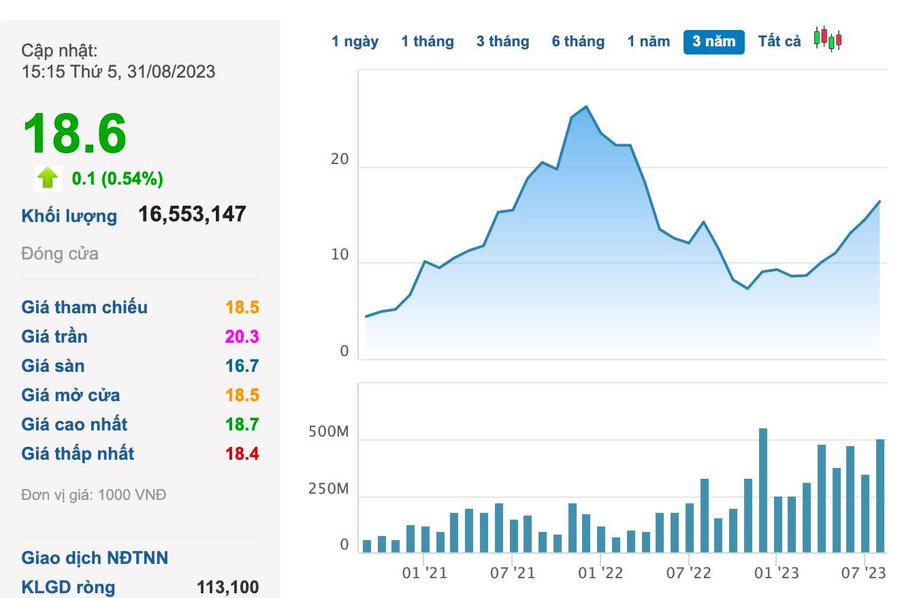Screen dimensions: 900x598
Task: Click the current price 18.6
Action: tap(75, 134)
